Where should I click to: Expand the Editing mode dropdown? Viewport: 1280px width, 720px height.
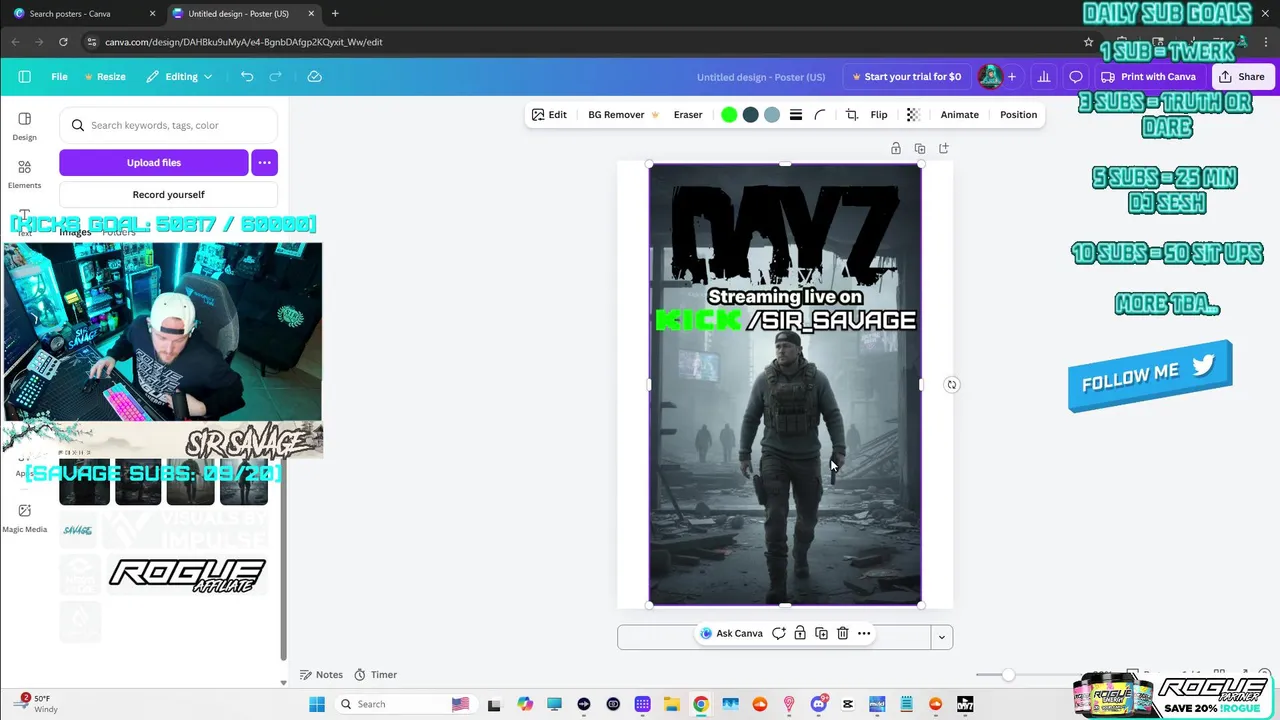(x=179, y=76)
